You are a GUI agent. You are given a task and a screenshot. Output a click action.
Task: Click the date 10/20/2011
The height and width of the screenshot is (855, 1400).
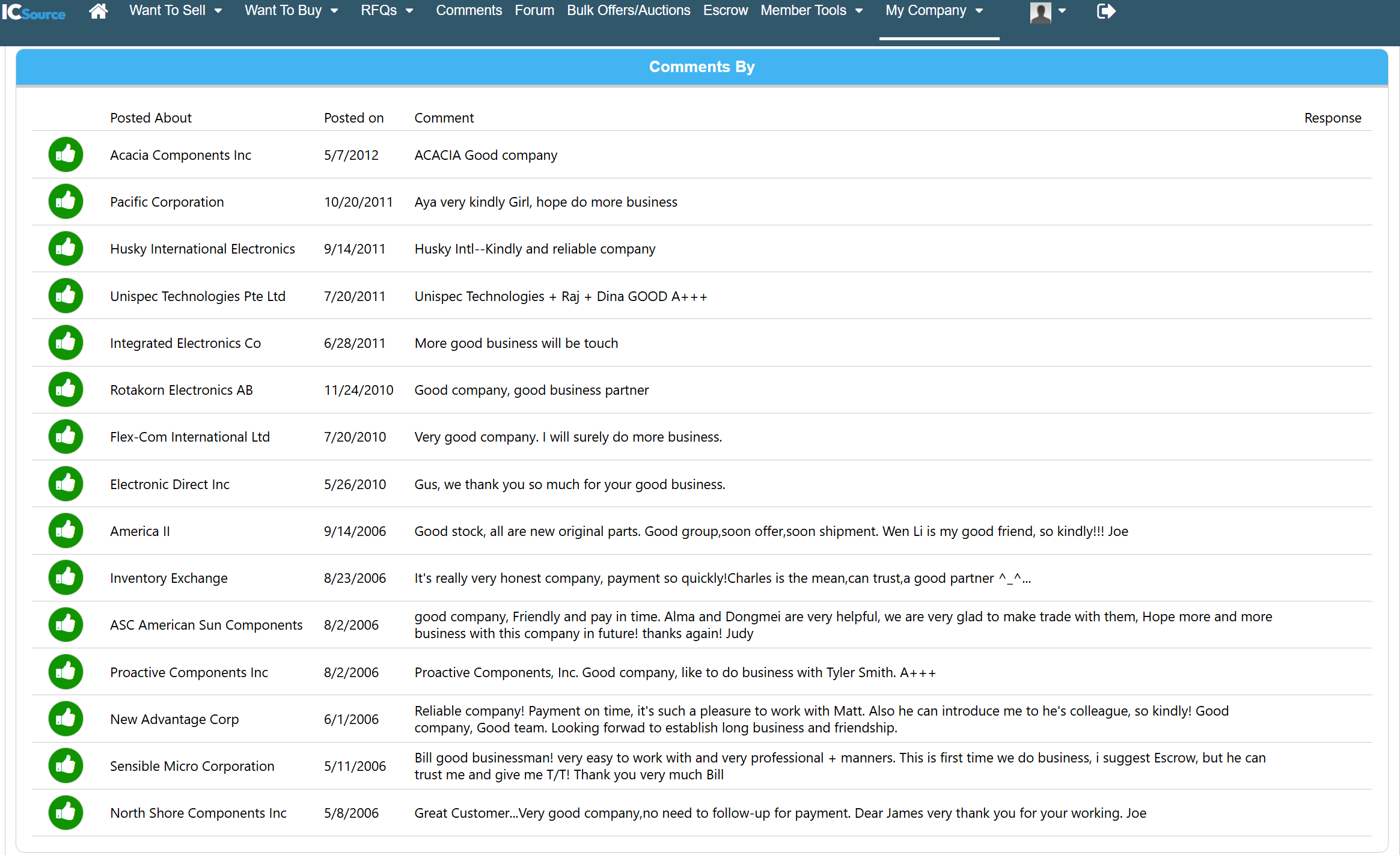pos(358,202)
